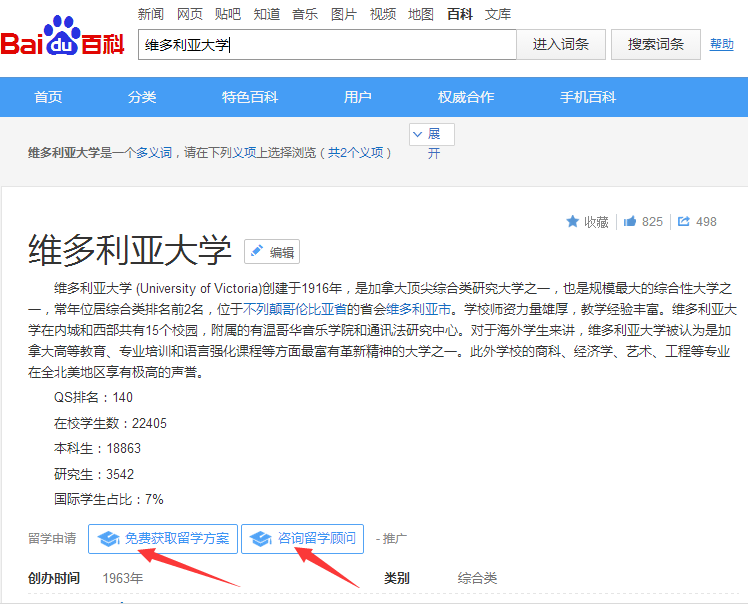Click the 本科生：18863 line

pos(97,448)
